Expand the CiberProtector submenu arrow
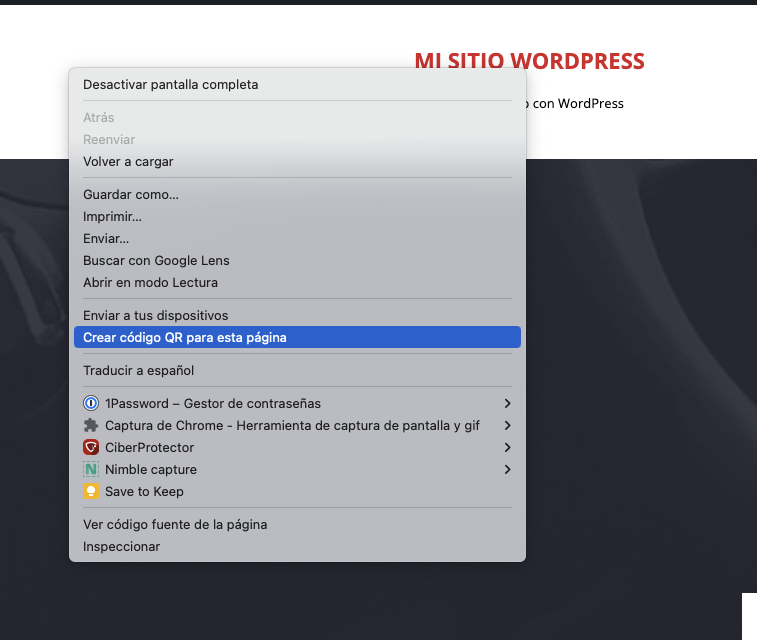757x640 pixels. pyautogui.click(x=507, y=447)
